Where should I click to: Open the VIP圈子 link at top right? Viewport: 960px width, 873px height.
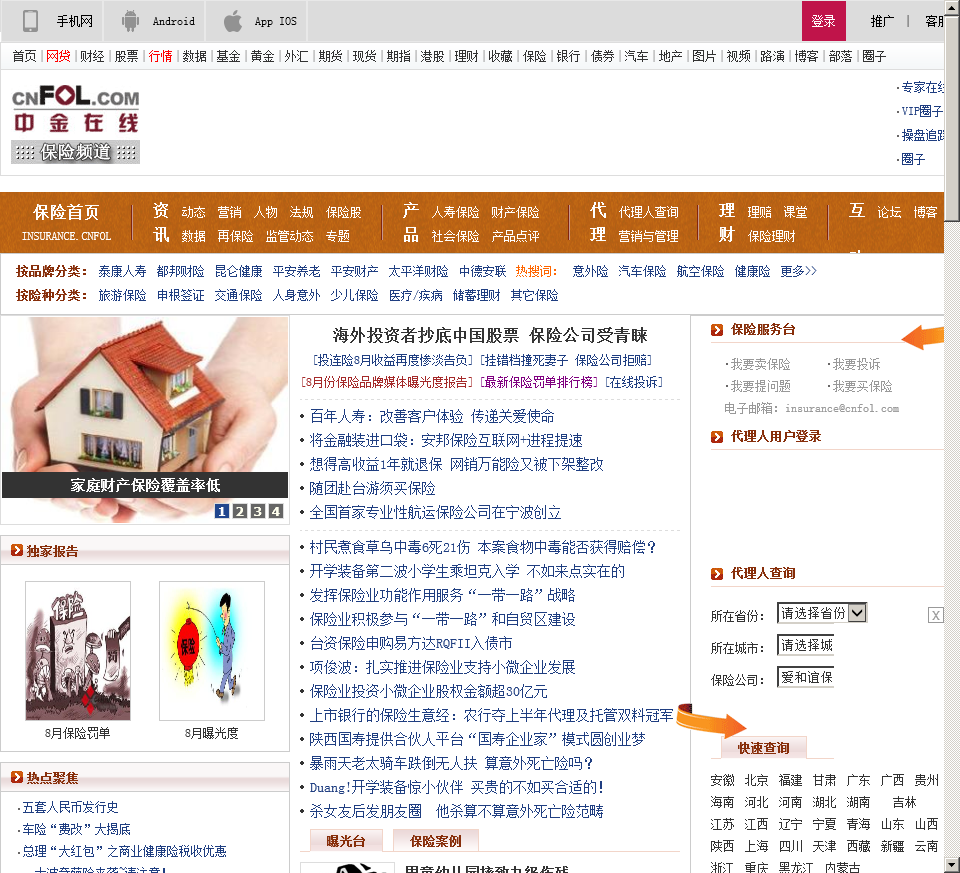pos(922,111)
